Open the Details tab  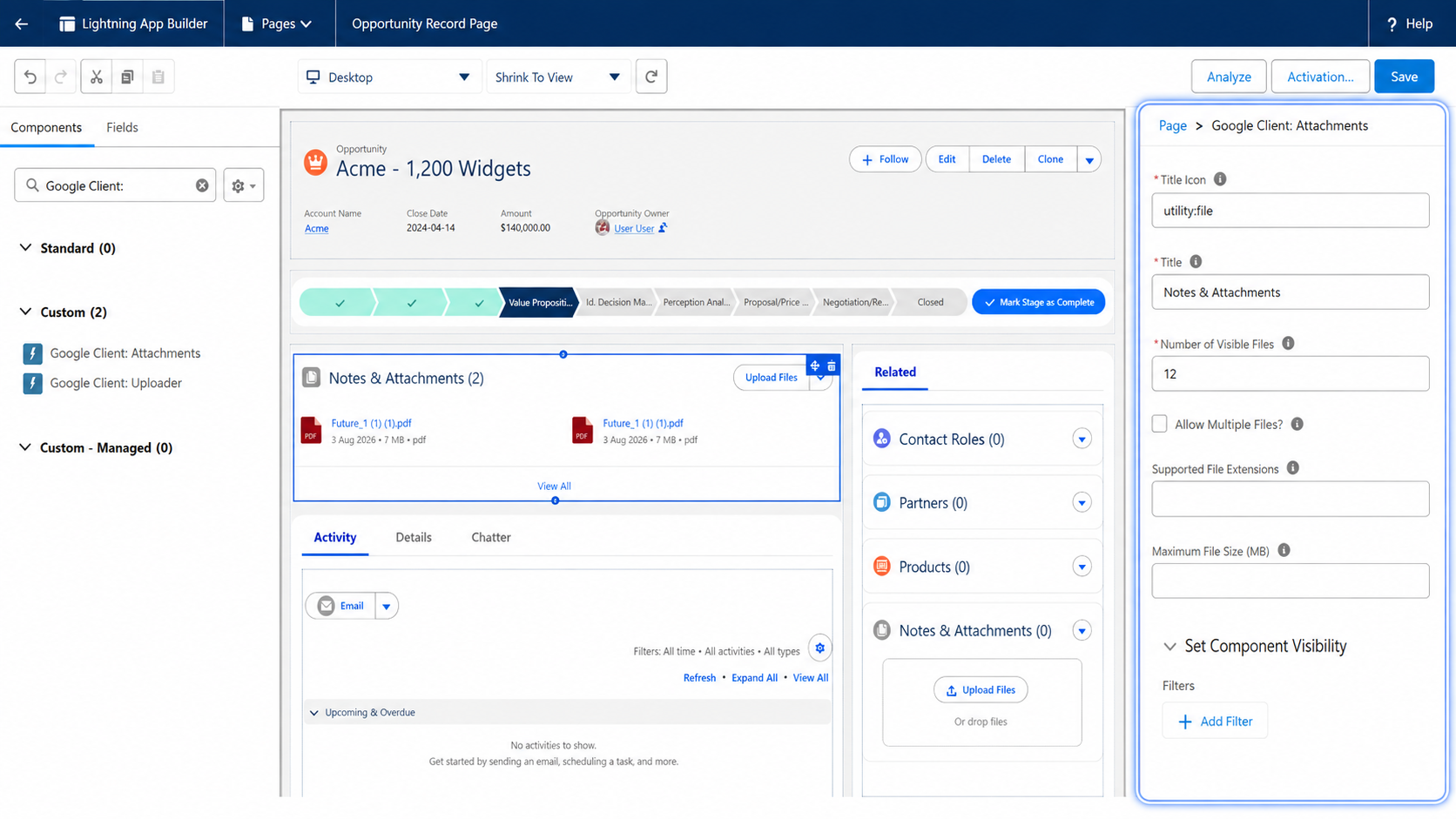click(x=414, y=537)
